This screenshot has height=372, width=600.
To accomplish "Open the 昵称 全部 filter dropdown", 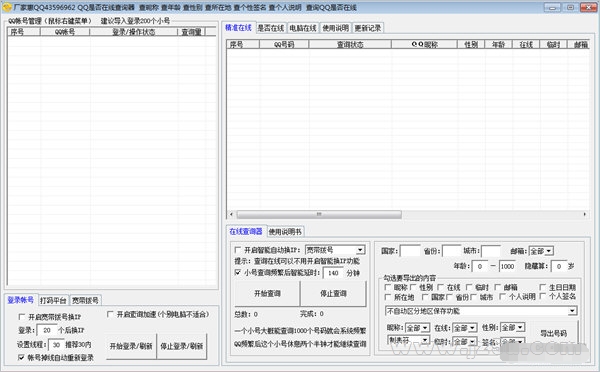I will point(417,328).
